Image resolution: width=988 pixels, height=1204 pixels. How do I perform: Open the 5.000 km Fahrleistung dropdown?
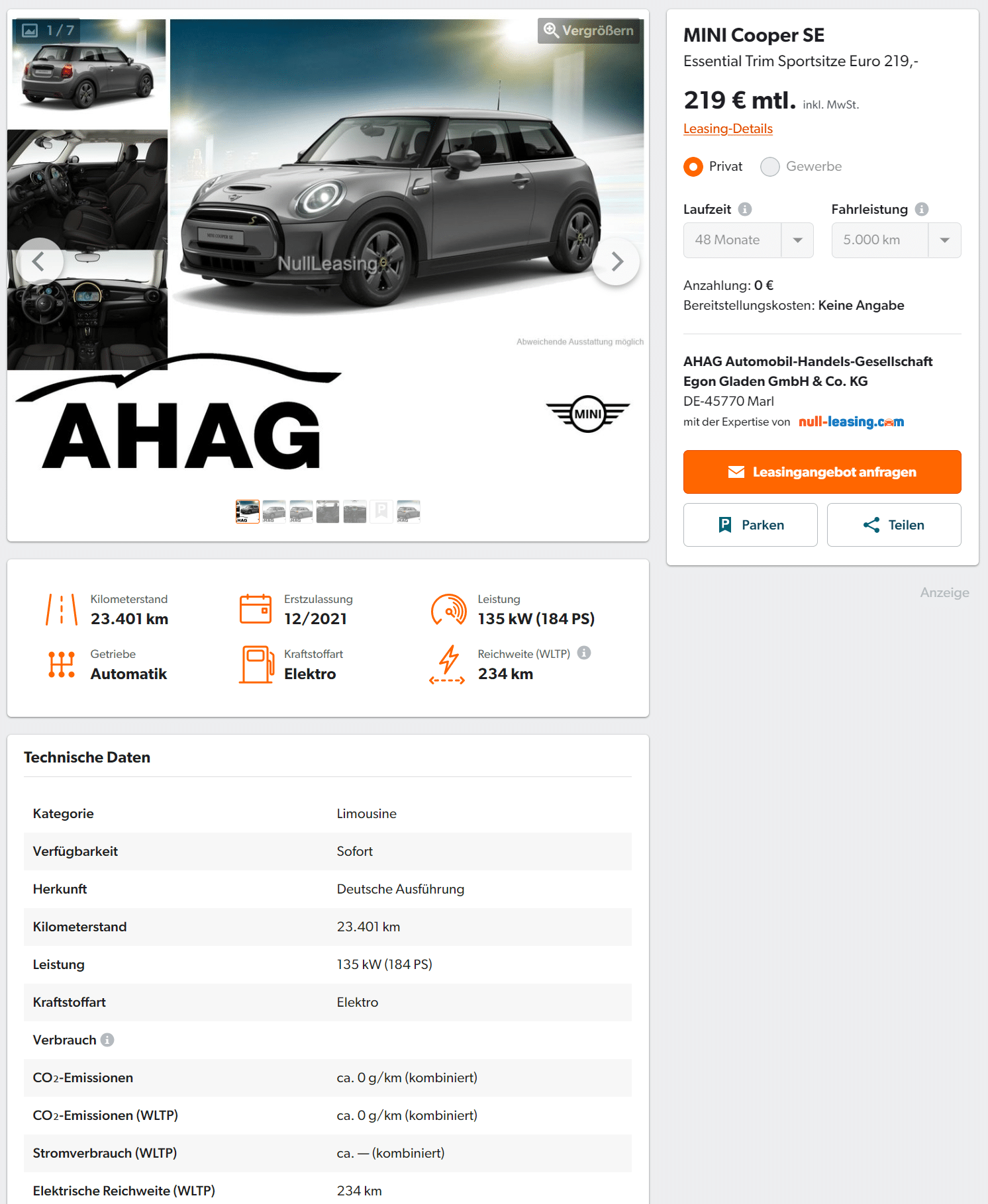pos(896,240)
